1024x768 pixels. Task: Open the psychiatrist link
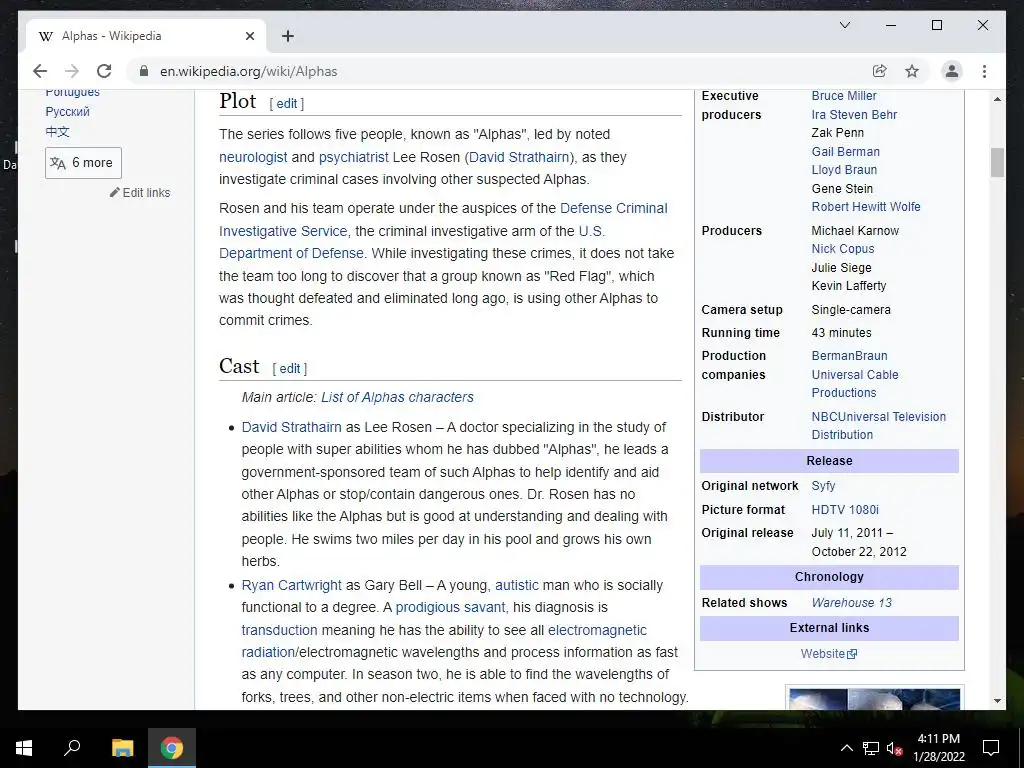[x=353, y=157]
